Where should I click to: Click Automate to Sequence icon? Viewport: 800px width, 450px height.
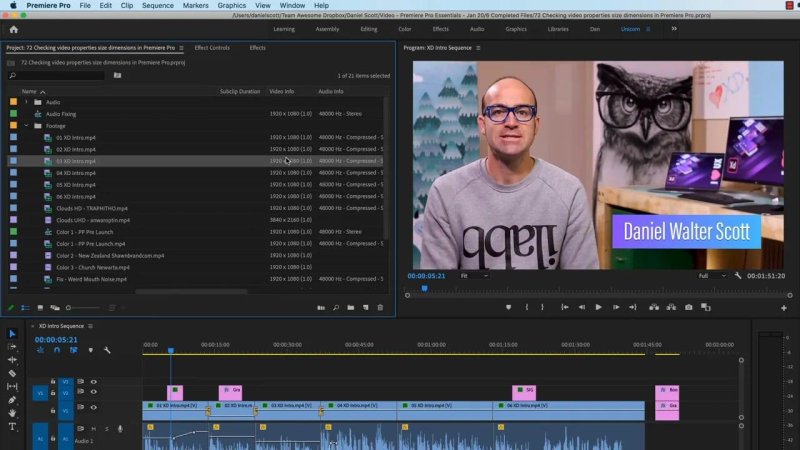pyautogui.click(x=321, y=308)
